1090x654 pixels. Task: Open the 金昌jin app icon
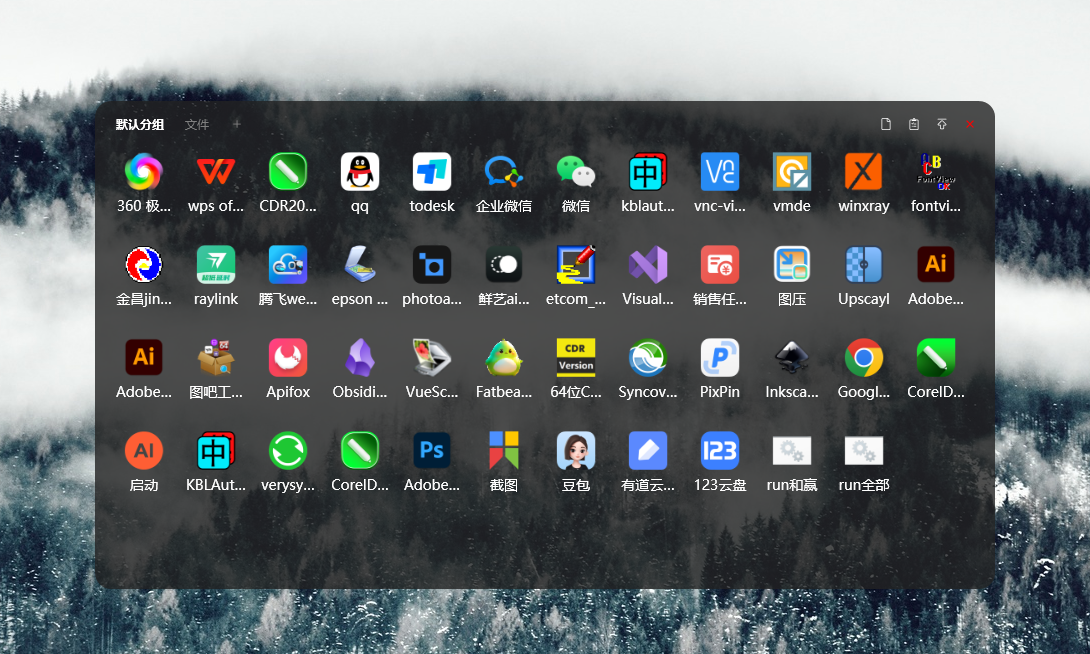point(144,265)
